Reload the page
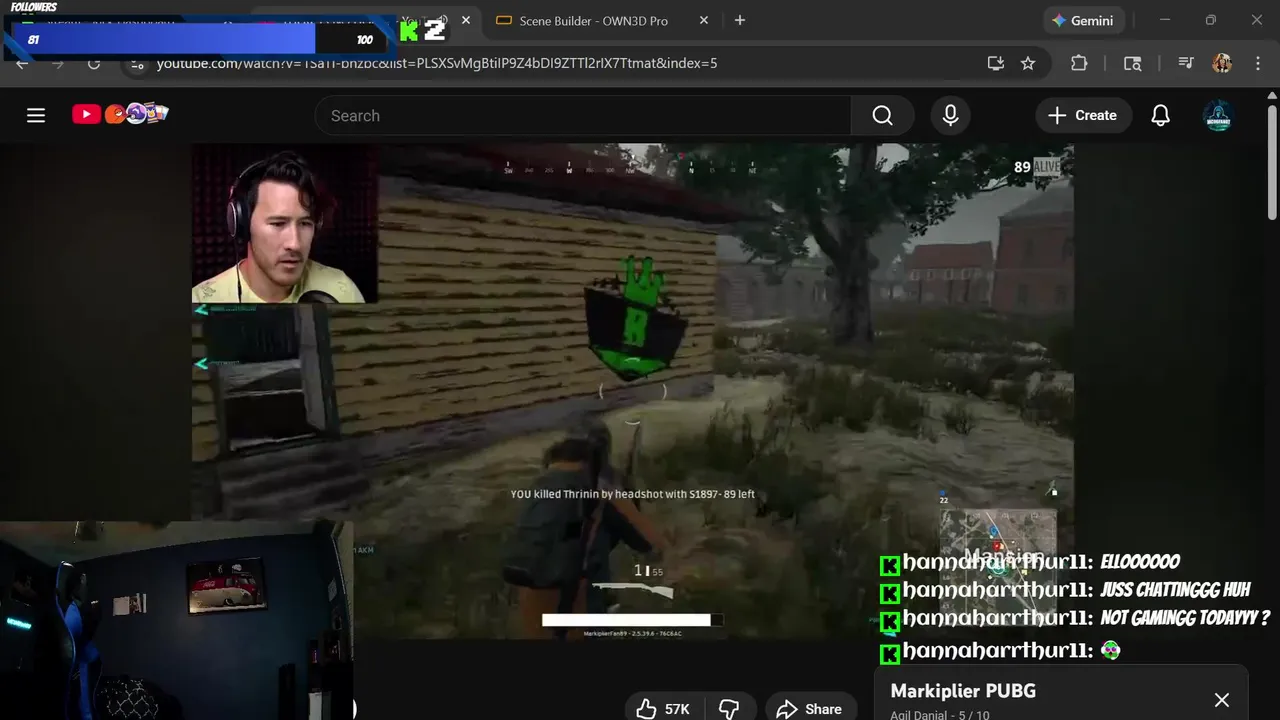 [94, 63]
